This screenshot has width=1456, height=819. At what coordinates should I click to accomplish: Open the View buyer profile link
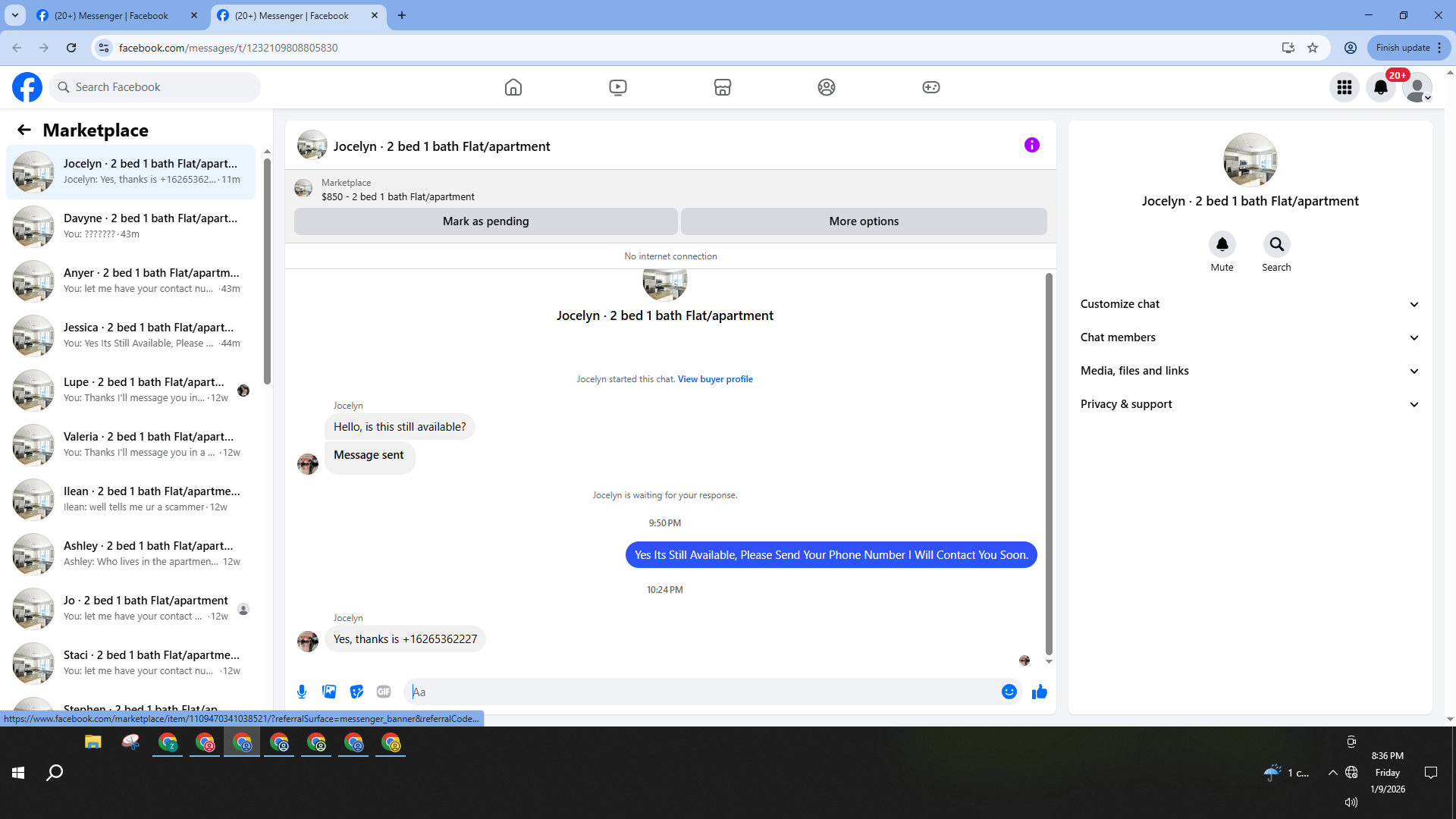(x=714, y=379)
